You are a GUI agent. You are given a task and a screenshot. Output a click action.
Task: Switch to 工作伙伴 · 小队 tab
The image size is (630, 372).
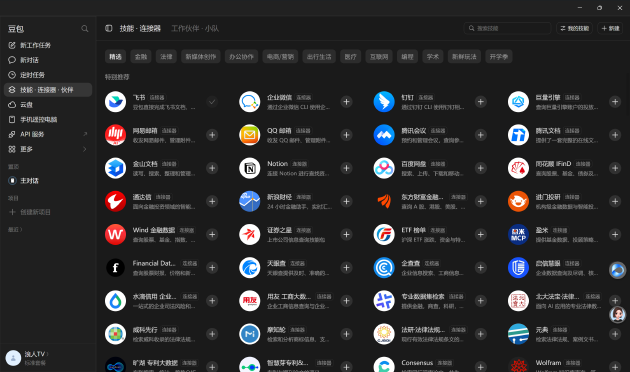coord(195,29)
